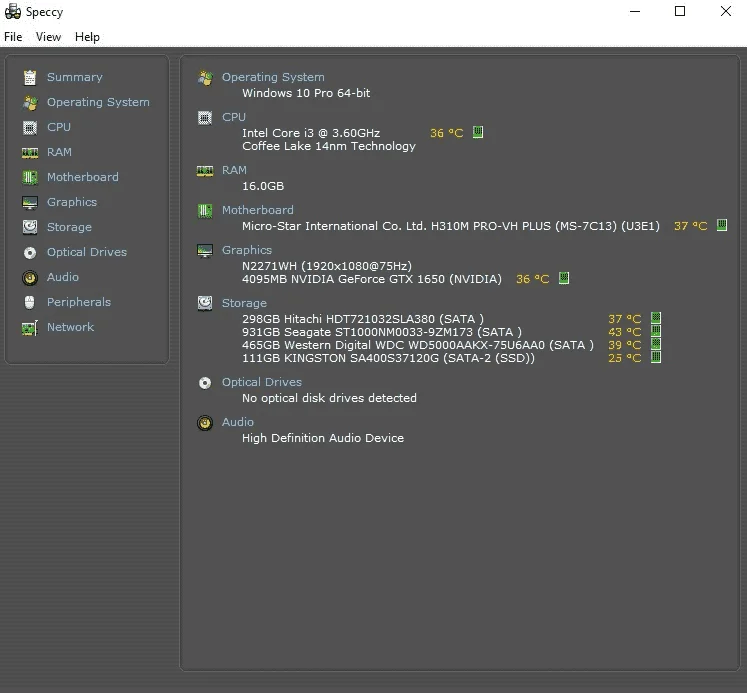Click the Motherboard heading link in summary
Screen dimensions: 747x693
258,210
